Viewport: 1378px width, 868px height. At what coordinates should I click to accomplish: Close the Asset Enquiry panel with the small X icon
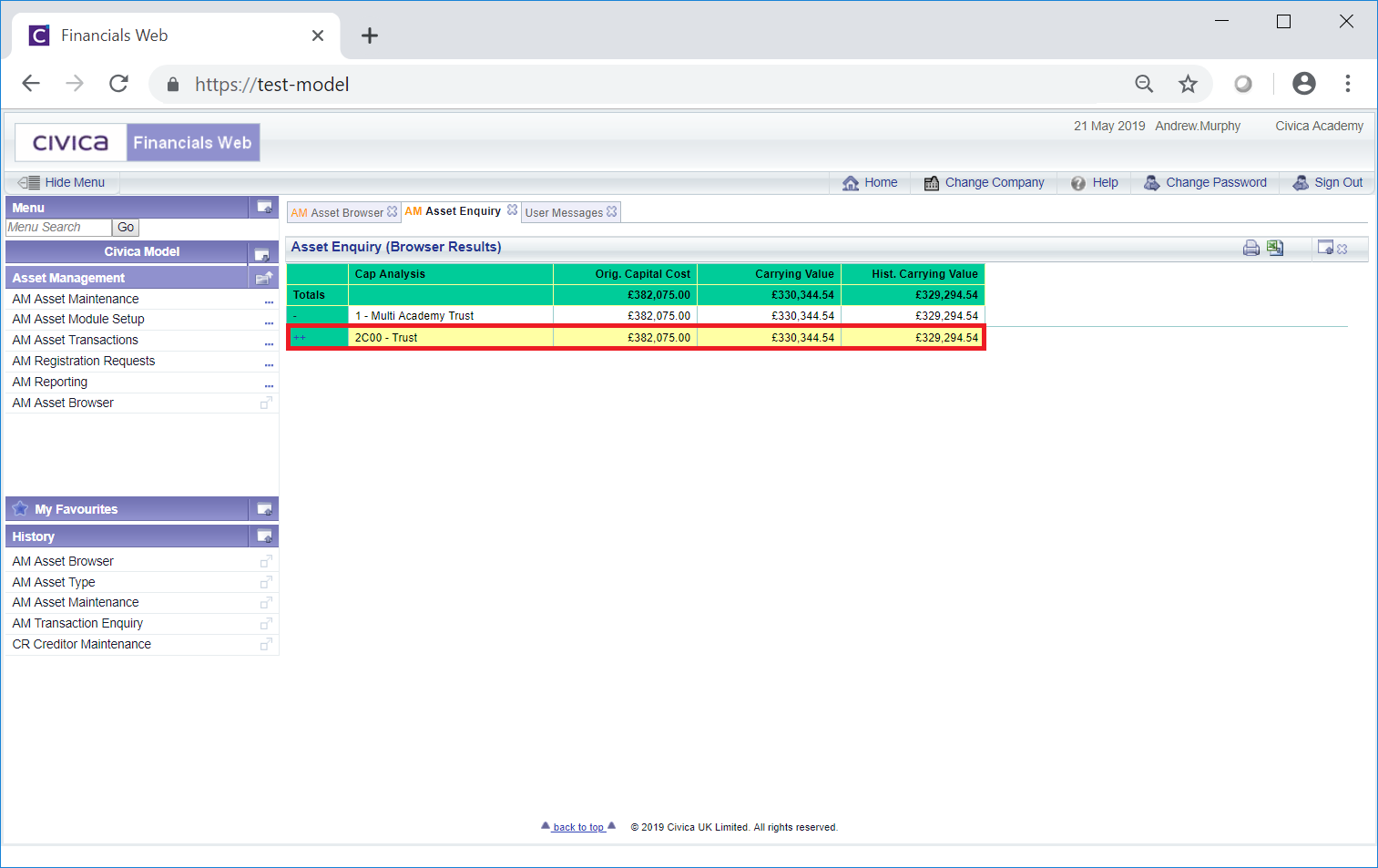(1342, 249)
